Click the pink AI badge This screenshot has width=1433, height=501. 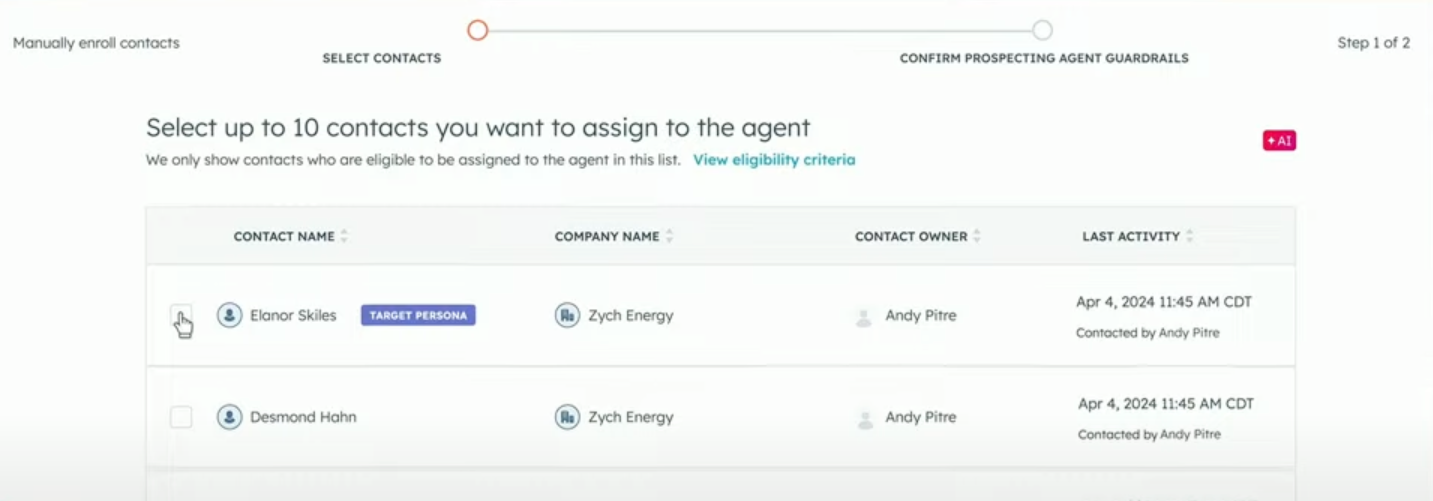1280,141
